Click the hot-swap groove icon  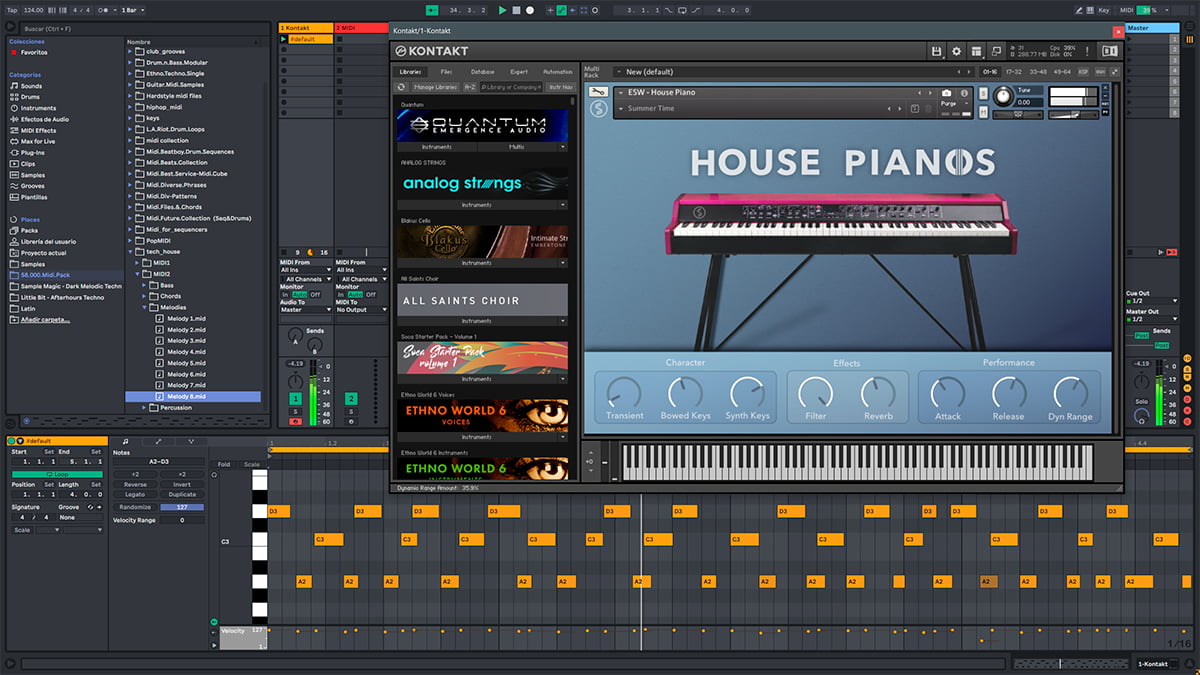click(89, 507)
